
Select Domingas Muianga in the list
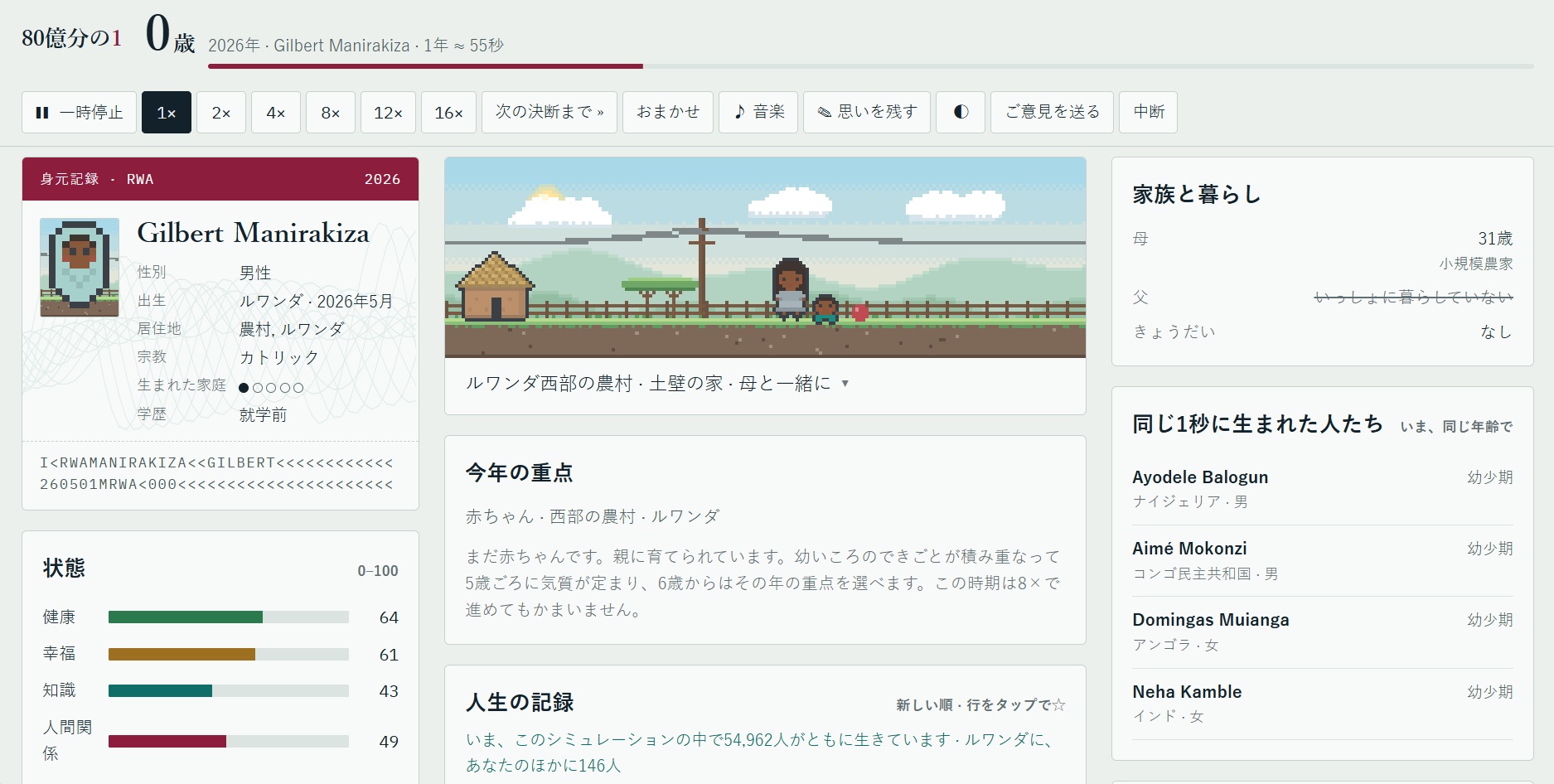click(1323, 632)
